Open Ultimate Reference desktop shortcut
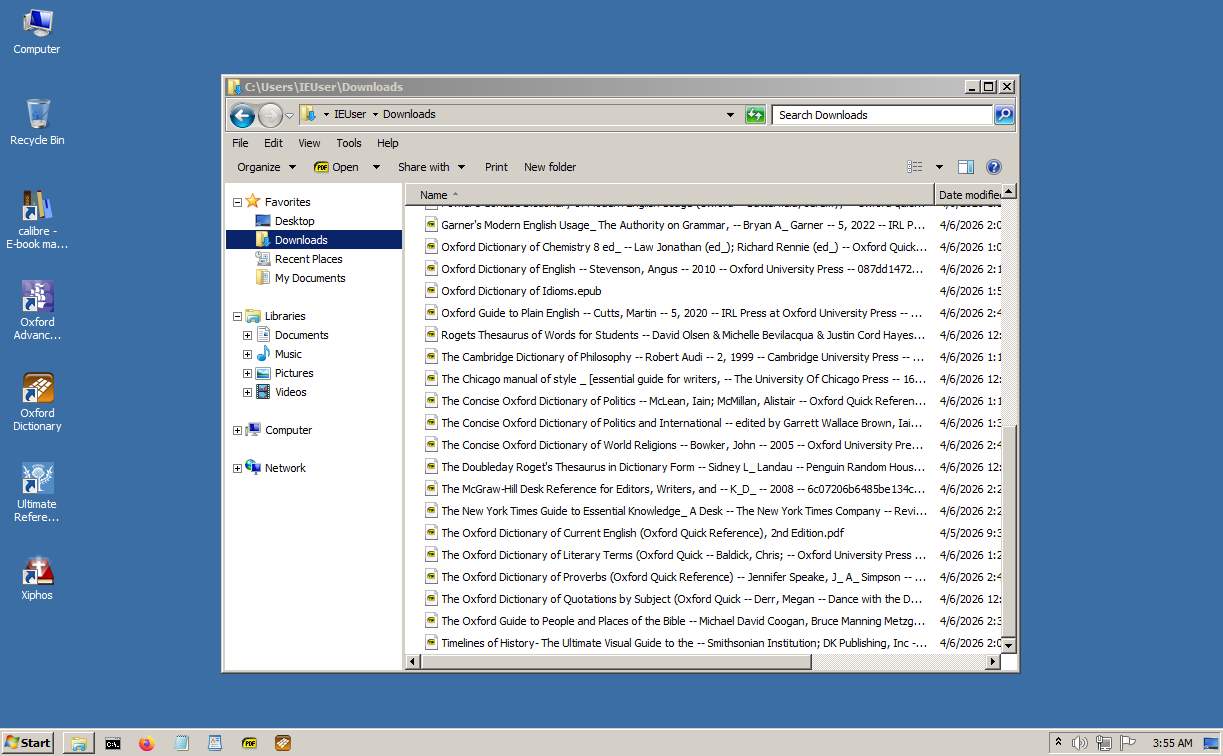Screen dimensions: 1223x756 [x=37, y=493]
